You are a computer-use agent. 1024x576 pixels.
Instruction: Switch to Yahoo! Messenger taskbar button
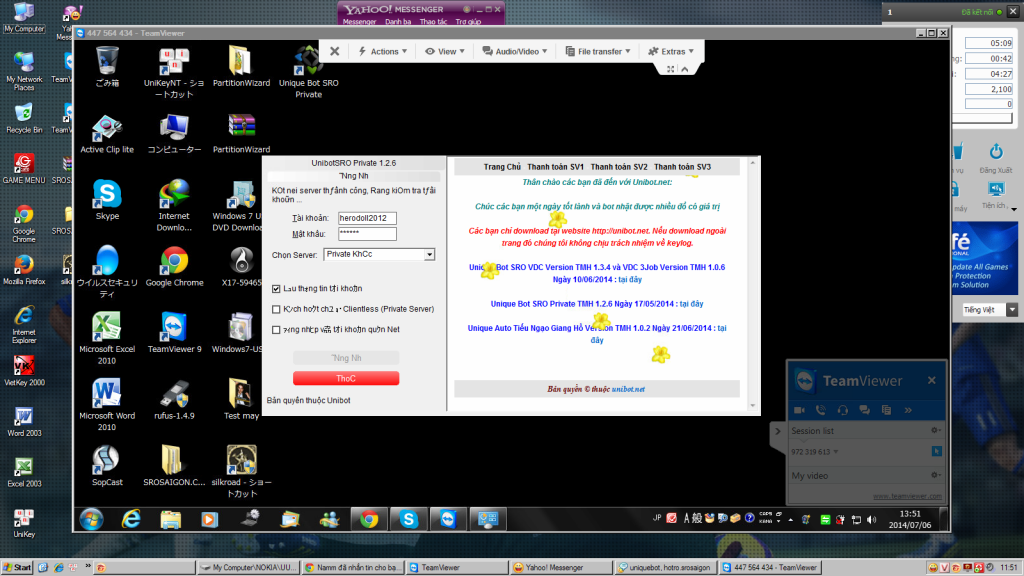pos(561,568)
